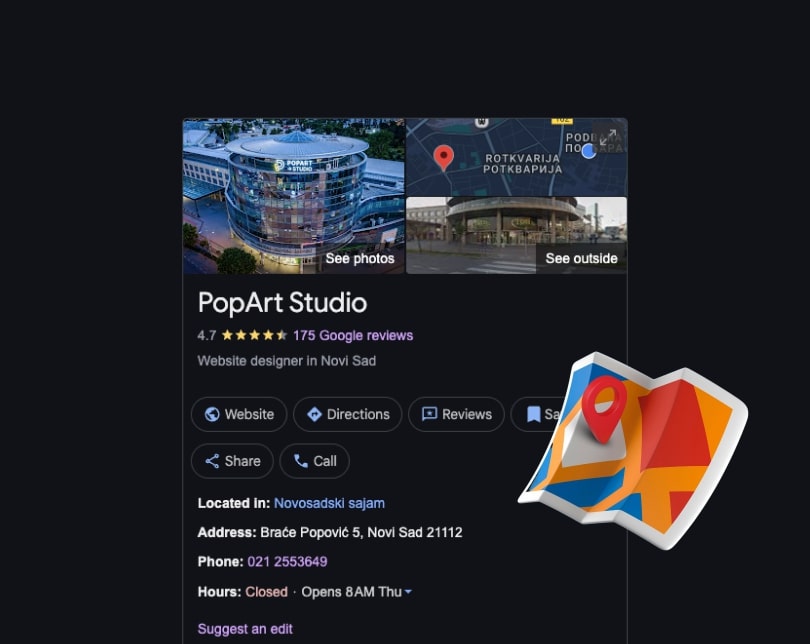Screen dimensions: 810x644
Task: Open the Novosadski sajam link
Action: point(329,504)
